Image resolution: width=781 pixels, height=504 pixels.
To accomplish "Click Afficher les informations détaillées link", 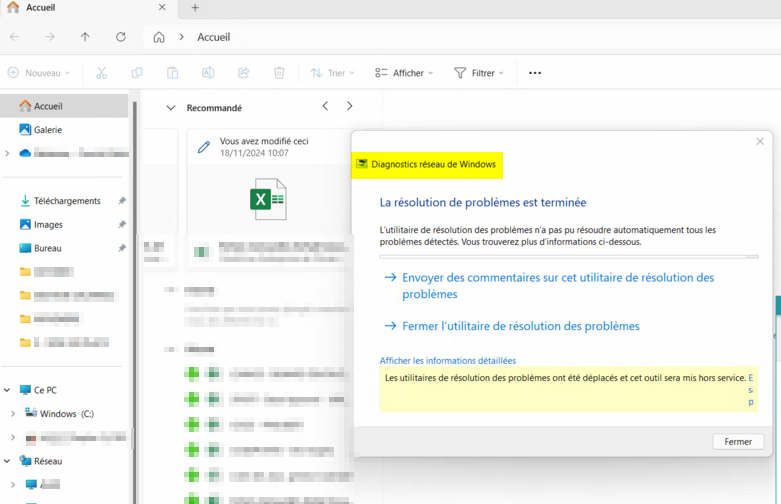I will (448, 361).
